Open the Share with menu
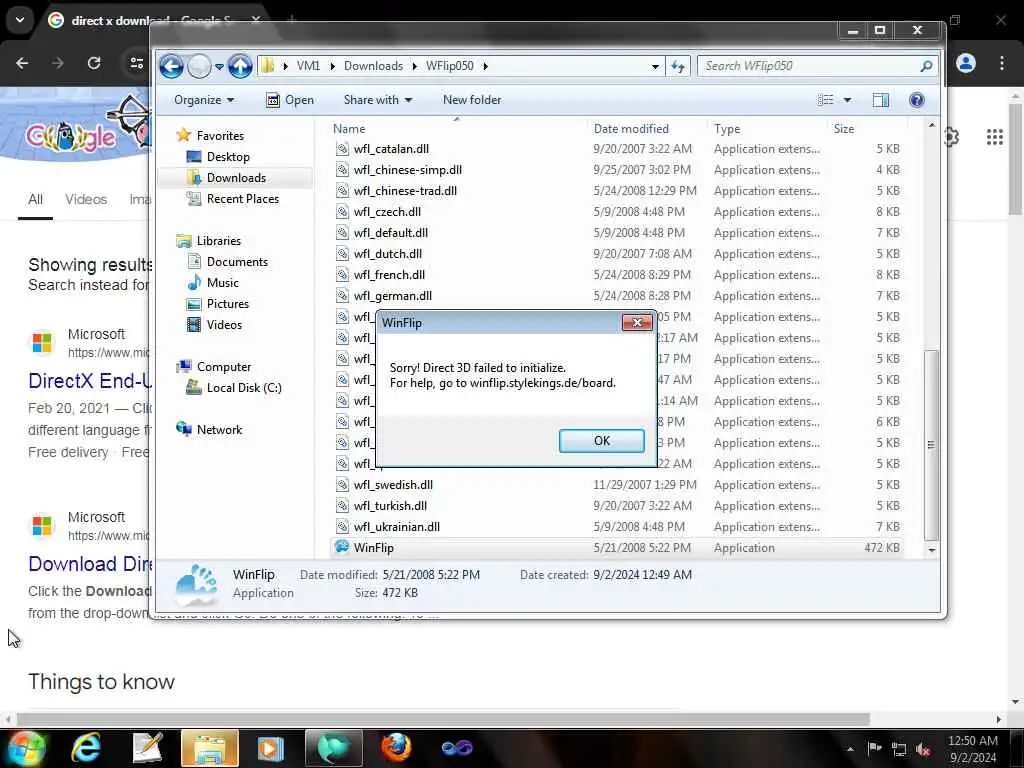The image size is (1024, 768). pyautogui.click(x=377, y=100)
